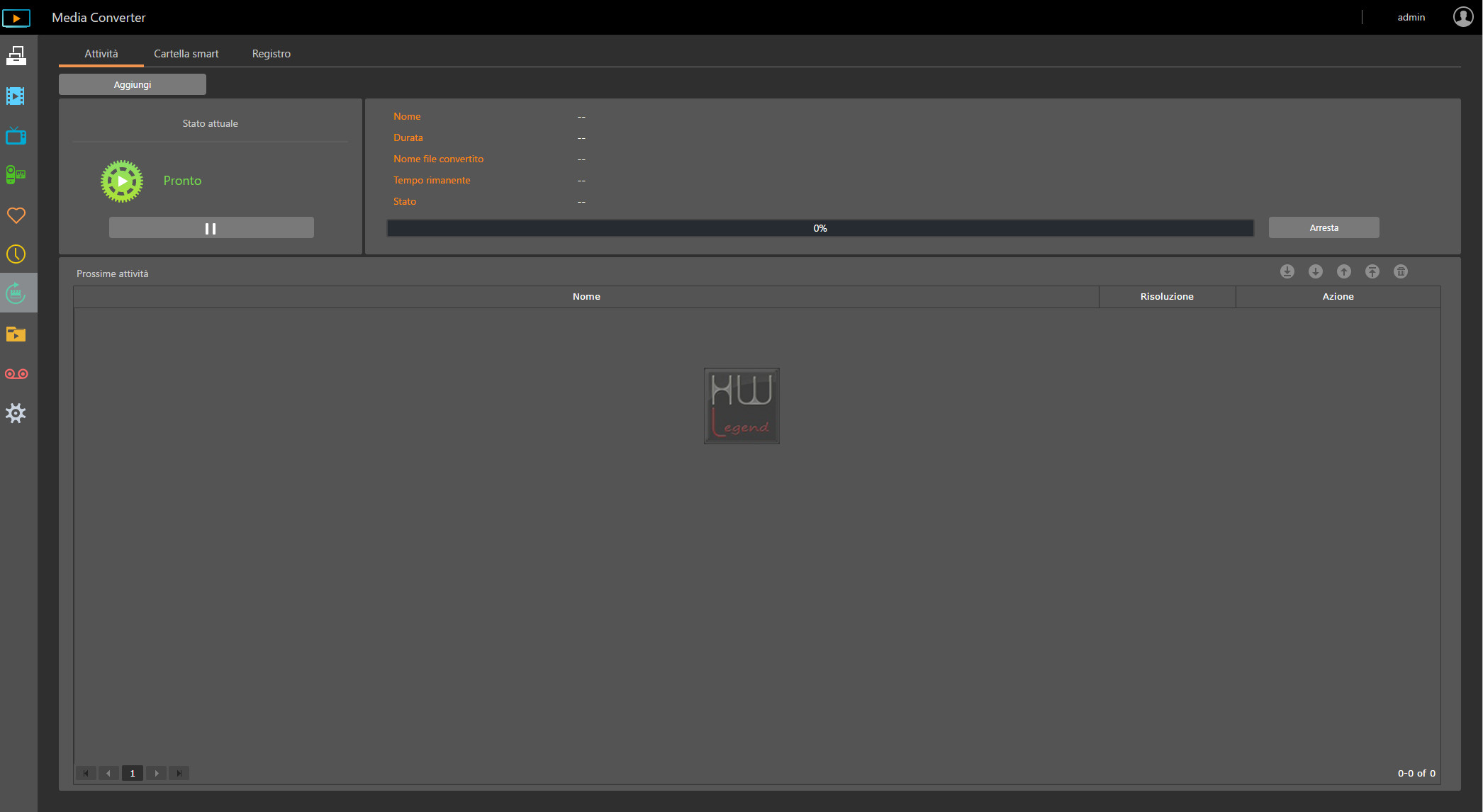The height and width of the screenshot is (812, 1483).
Task: Click the Nome file convertito label
Action: 439,159
